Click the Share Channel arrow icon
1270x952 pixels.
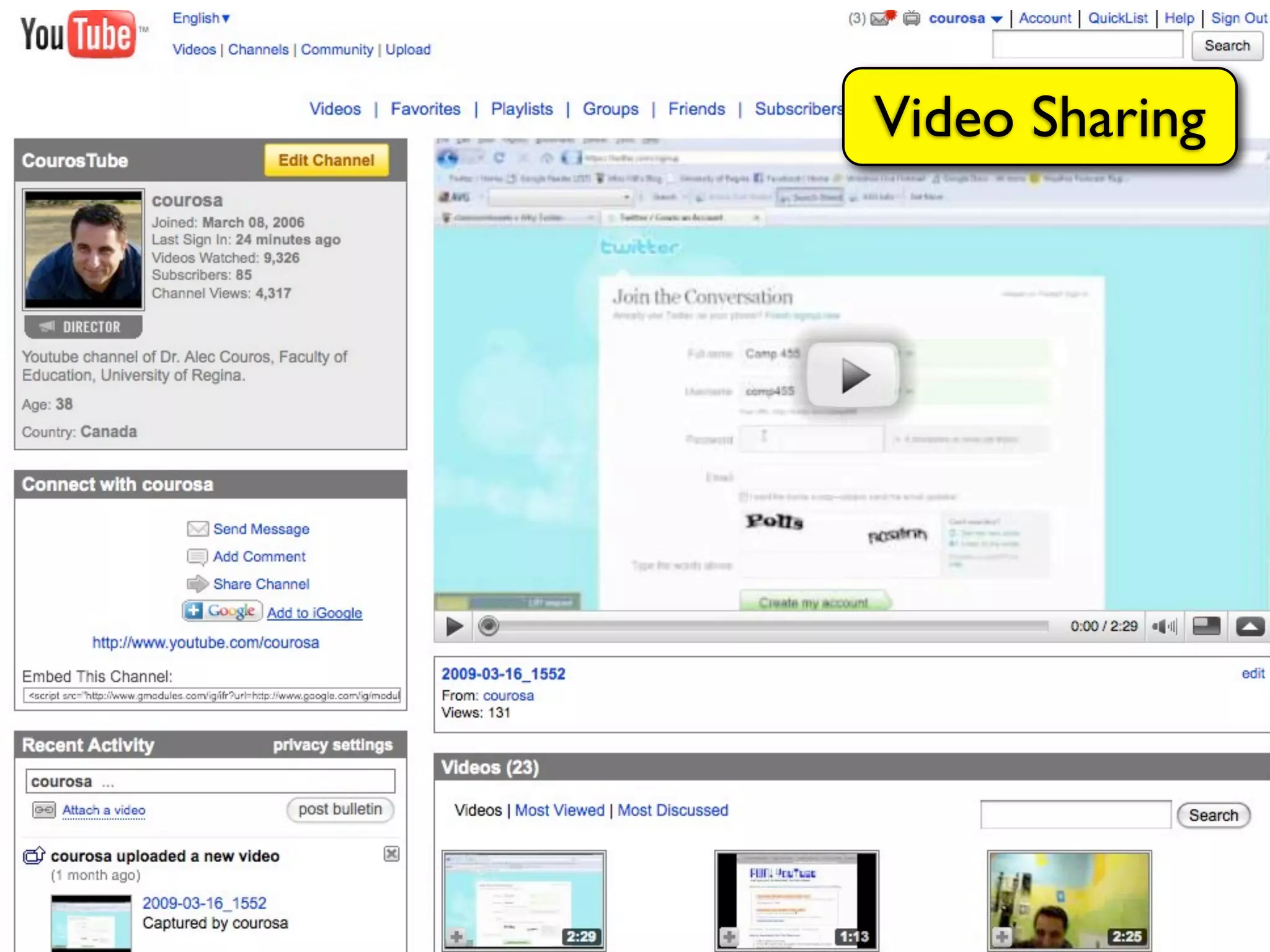(x=197, y=584)
